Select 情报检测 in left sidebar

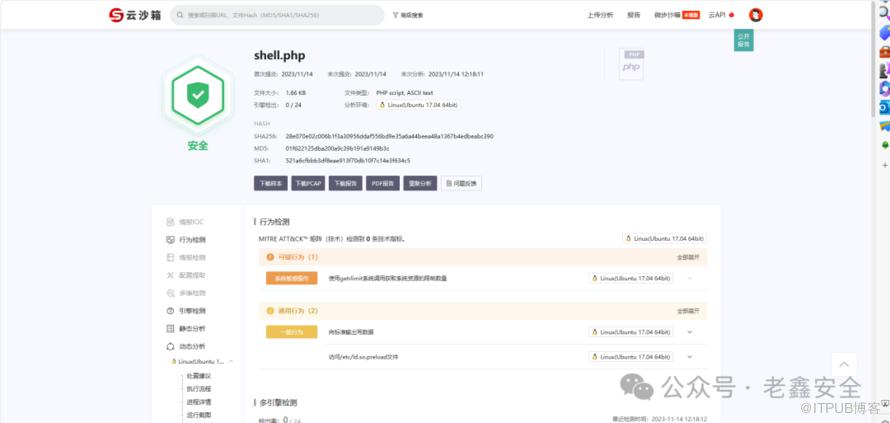click(185, 258)
